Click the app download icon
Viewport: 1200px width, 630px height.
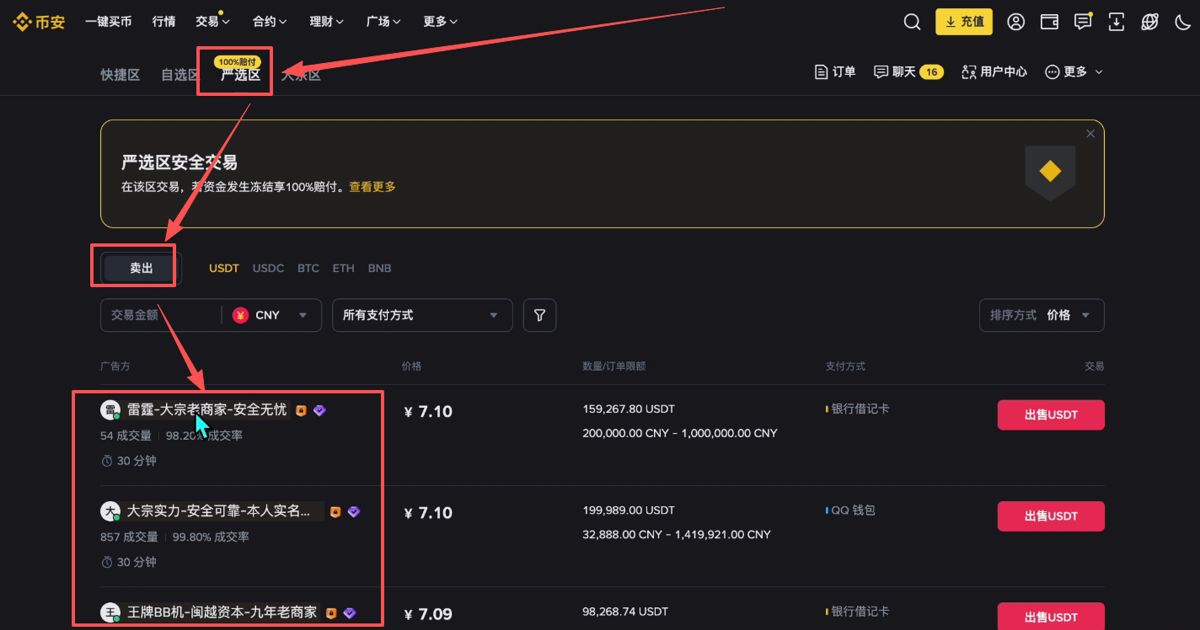(1115, 20)
